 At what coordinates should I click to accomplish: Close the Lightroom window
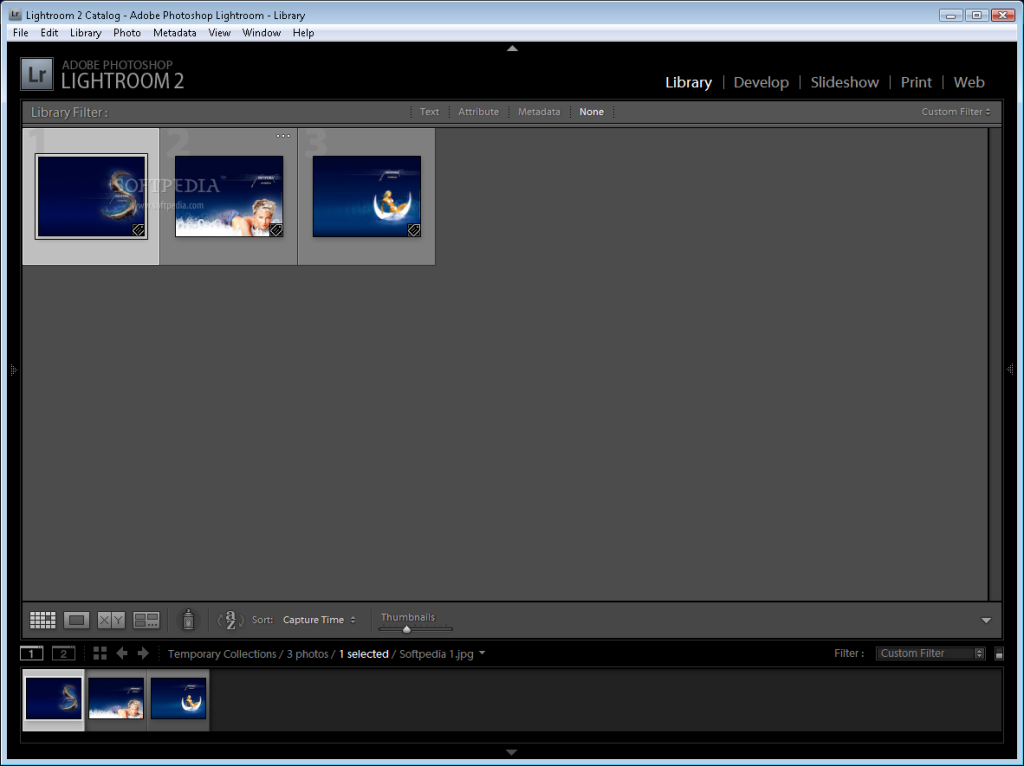pos(1003,15)
